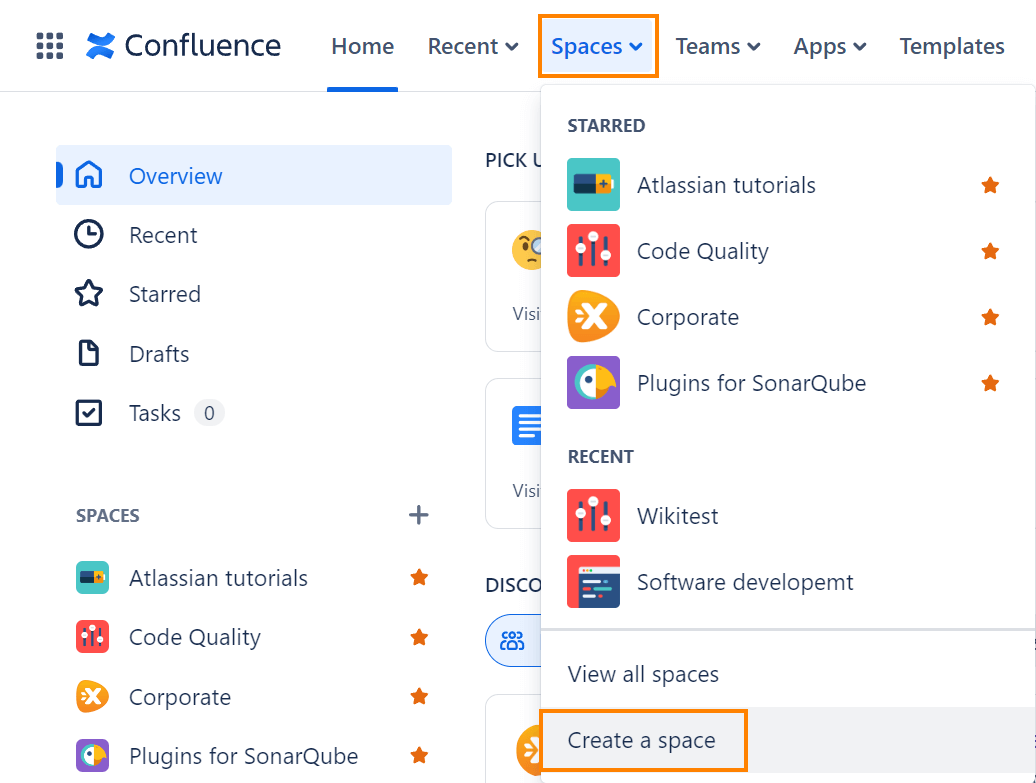Click the Software developemt space icon
1036x783 pixels.
pos(593,581)
